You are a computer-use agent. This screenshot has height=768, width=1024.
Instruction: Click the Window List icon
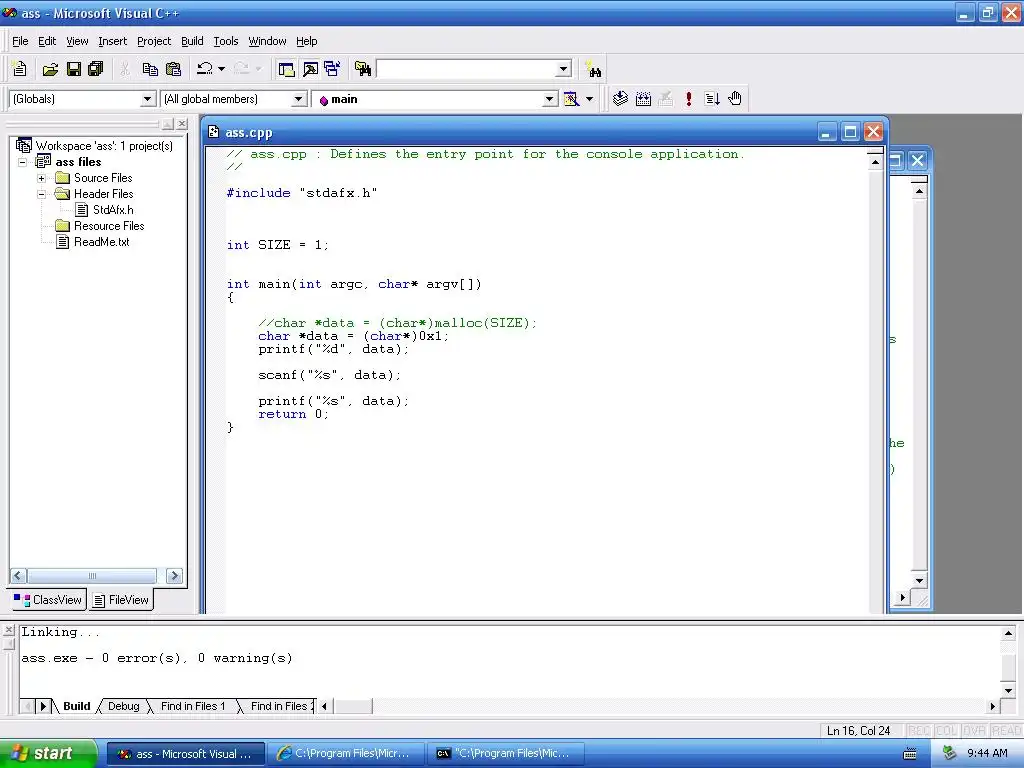[x=332, y=69]
